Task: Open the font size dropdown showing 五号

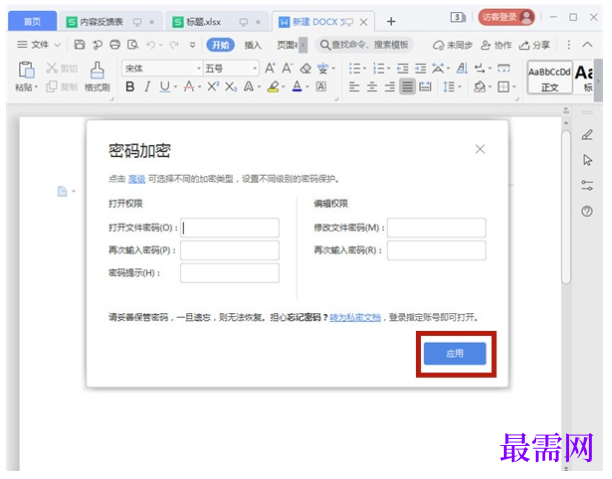Action: (255, 69)
